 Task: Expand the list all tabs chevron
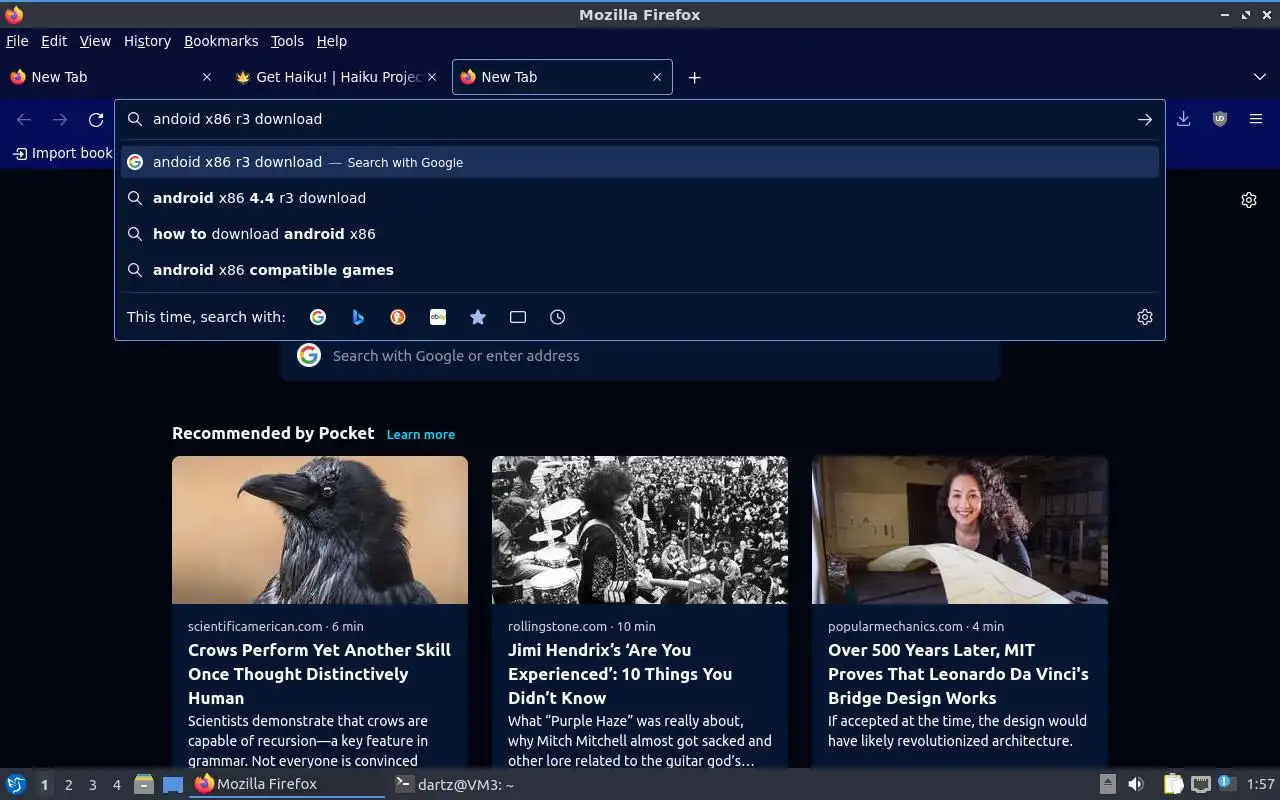[x=1260, y=77]
